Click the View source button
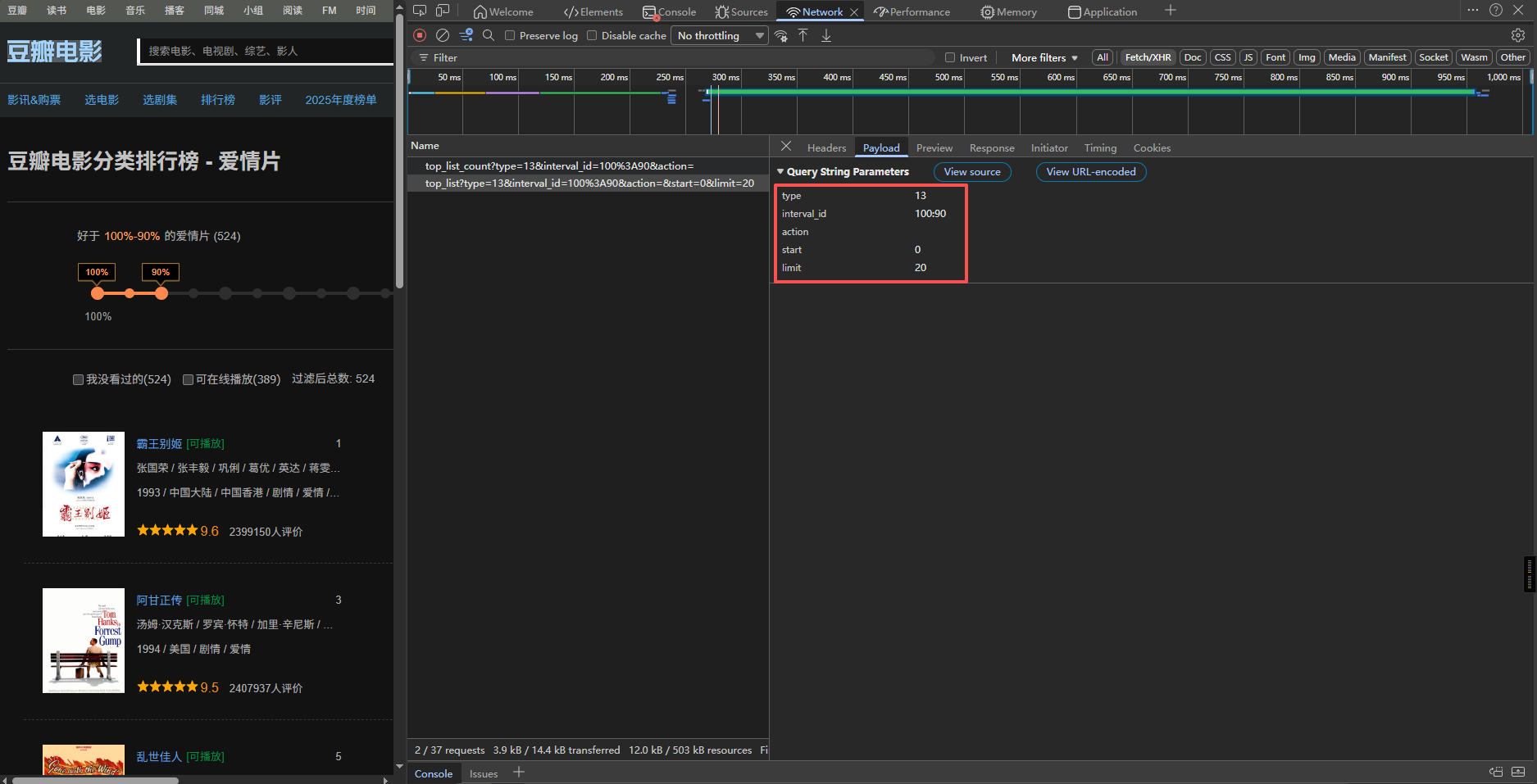The width and height of the screenshot is (1537, 784). (972, 172)
